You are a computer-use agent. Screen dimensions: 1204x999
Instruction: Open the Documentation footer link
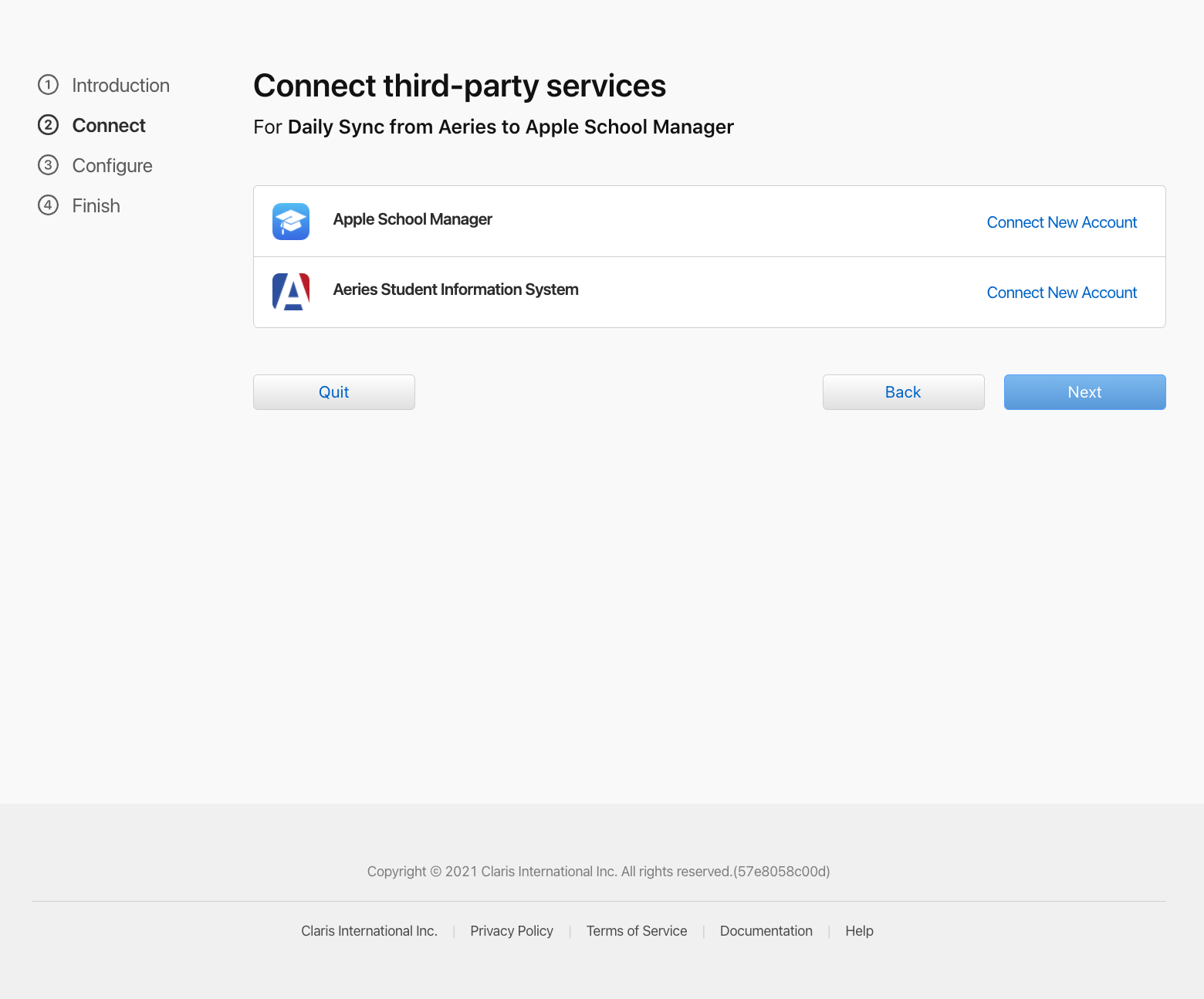click(766, 931)
